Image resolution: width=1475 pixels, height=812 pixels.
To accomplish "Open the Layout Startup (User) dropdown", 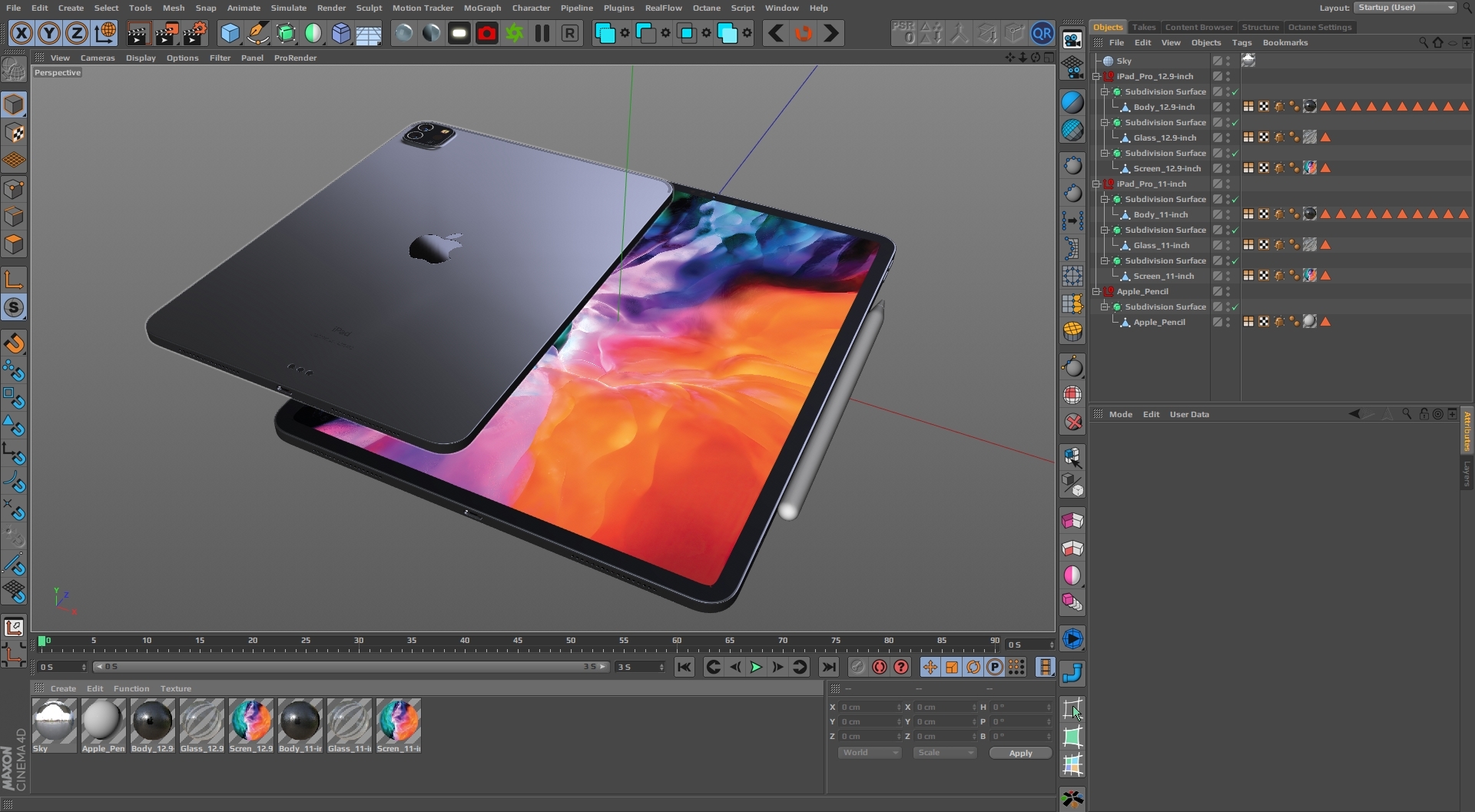I will tap(1406, 8).
